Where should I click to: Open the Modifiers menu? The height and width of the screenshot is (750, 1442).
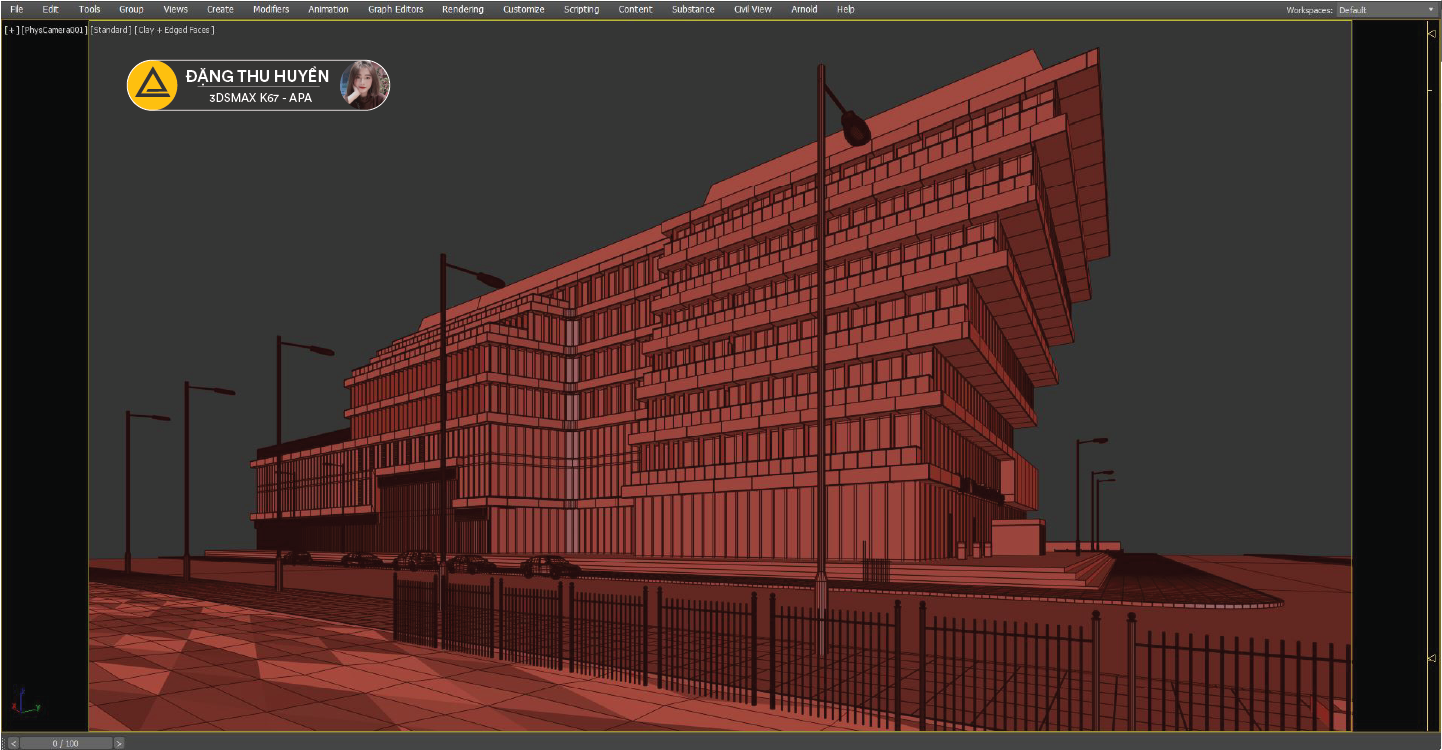pyautogui.click(x=270, y=10)
